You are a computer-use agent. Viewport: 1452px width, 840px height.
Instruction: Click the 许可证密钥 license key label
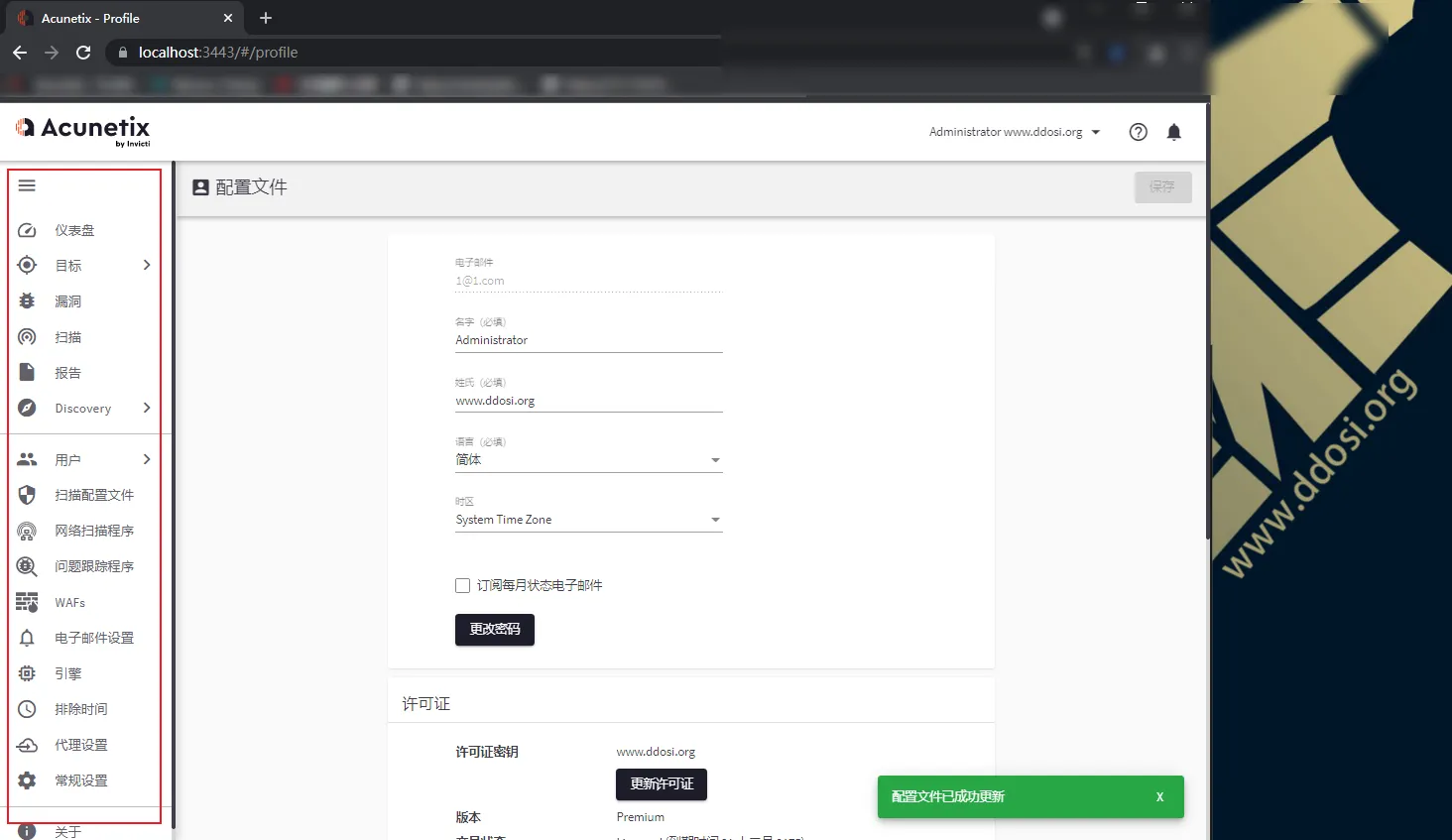coord(487,752)
